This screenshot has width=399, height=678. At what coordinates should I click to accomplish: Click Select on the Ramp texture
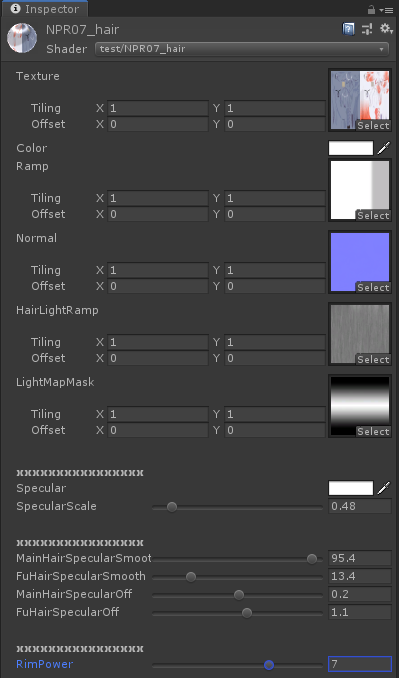(373, 215)
